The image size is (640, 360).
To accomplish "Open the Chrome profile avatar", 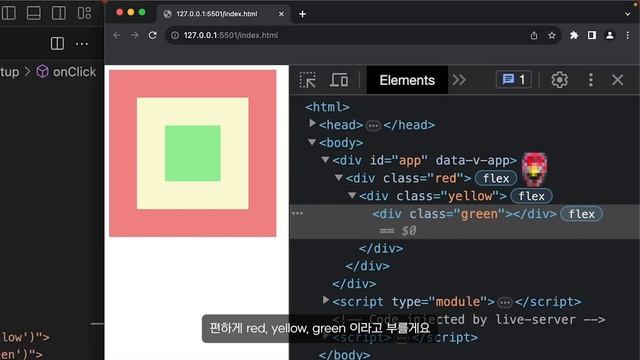I will [x=610, y=36].
